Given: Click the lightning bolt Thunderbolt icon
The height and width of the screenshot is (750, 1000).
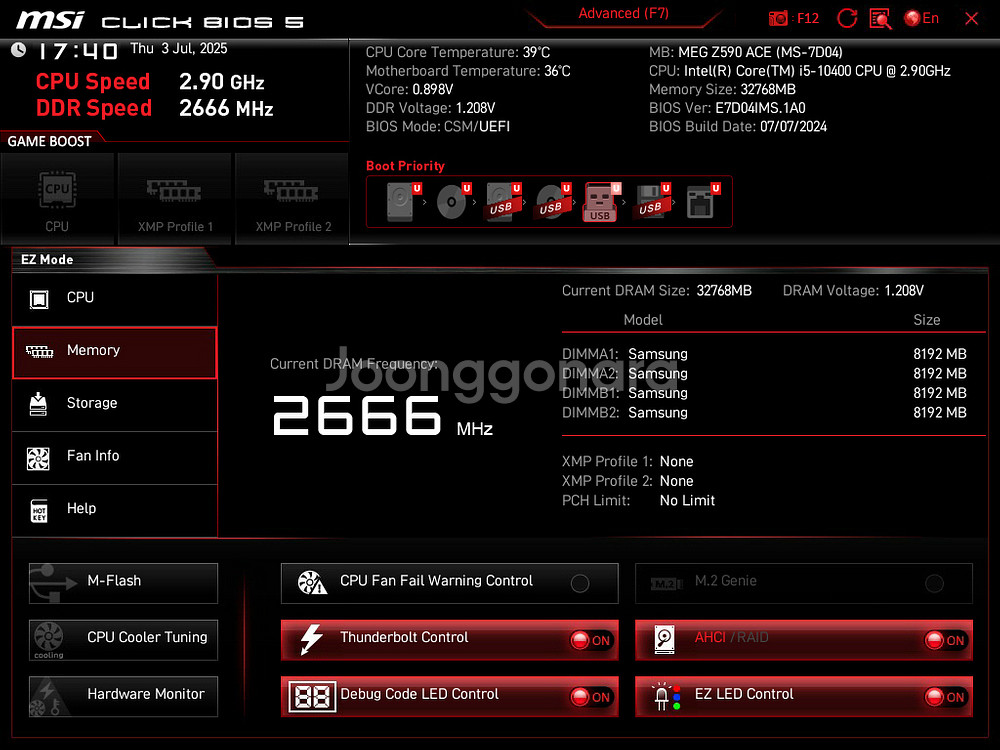Looking at the screenshot, I should [x=311, y=640].
